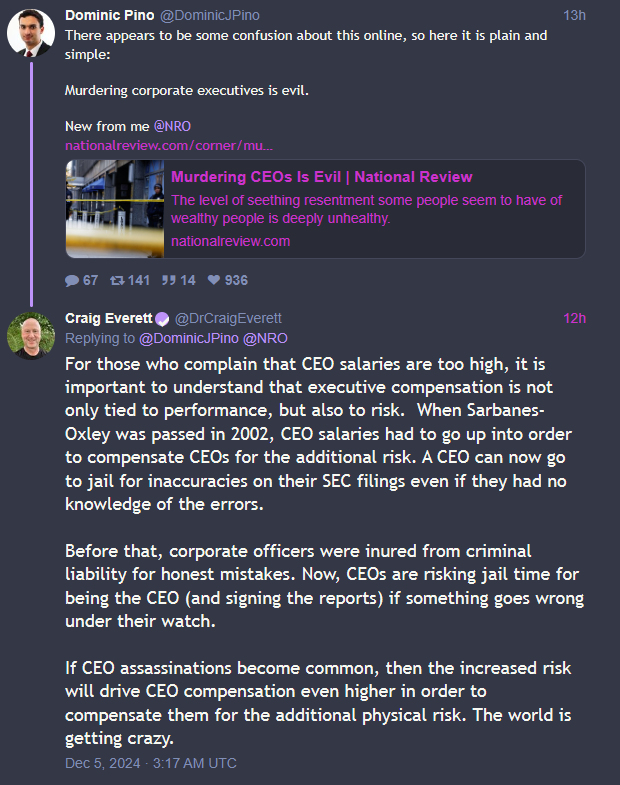Visit the @DrCraigEverett handle
Viewport: 620px width, 785px height.
[228, 318]
